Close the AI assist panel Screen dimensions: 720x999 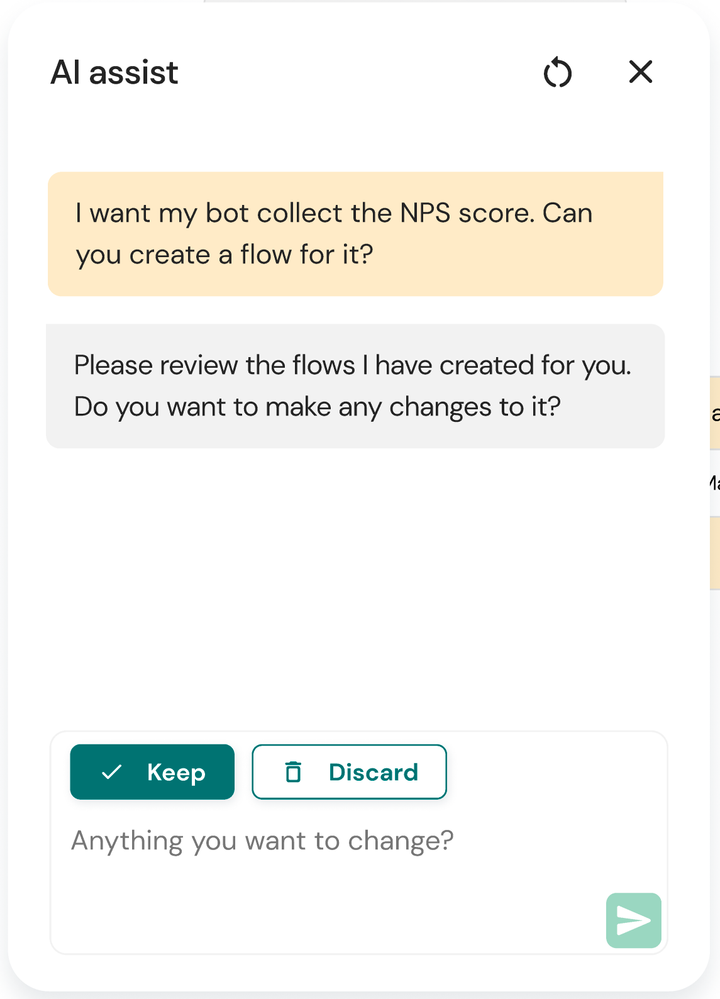tap(640, 72)
